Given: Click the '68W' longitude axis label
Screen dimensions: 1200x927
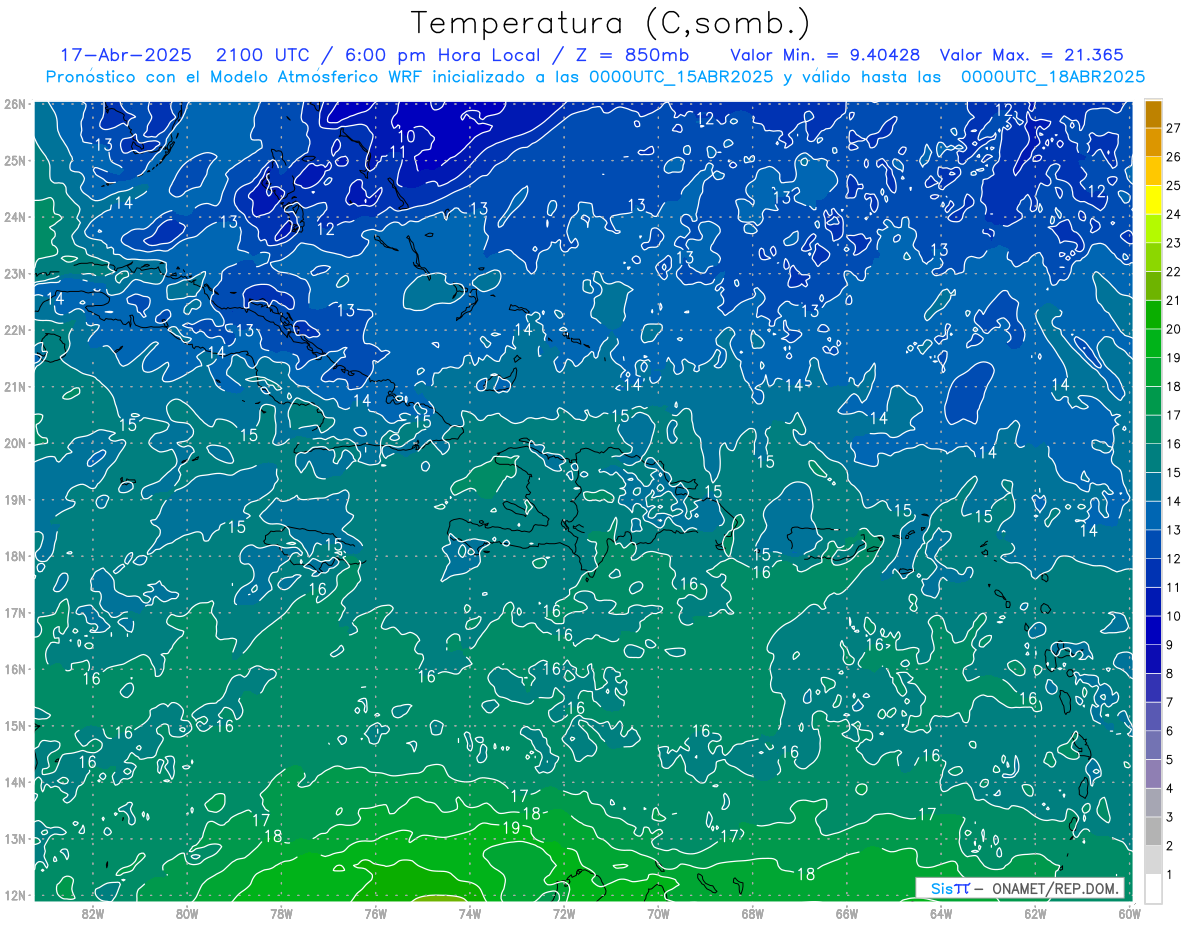Looking at the screenshot, I should pos(752,912).
